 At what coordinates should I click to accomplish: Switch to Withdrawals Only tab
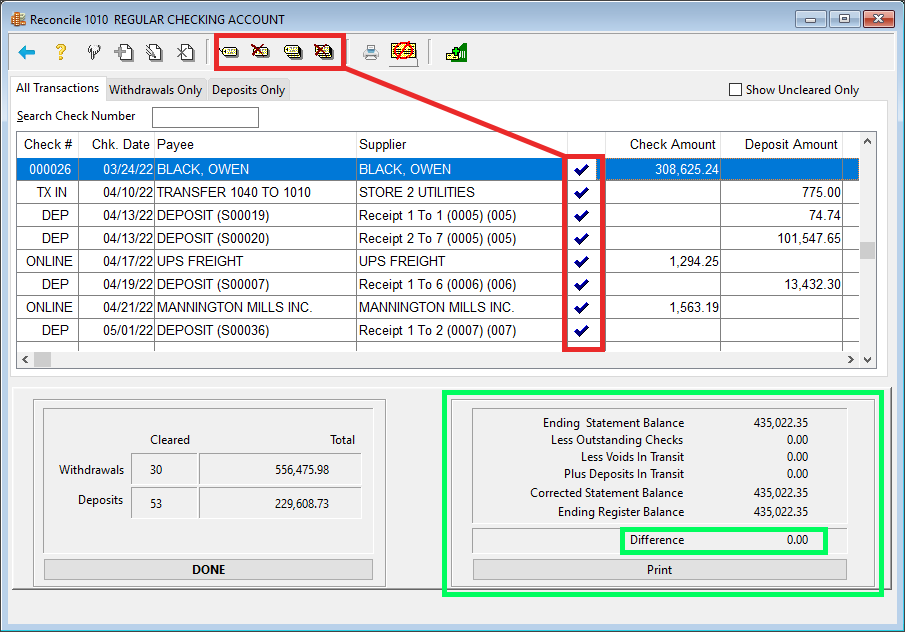click(x=155, y=89)
